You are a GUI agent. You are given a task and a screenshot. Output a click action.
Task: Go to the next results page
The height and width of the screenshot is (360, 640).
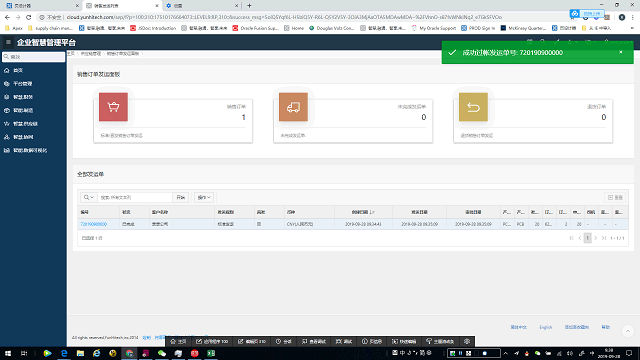(x=596, y=238)
